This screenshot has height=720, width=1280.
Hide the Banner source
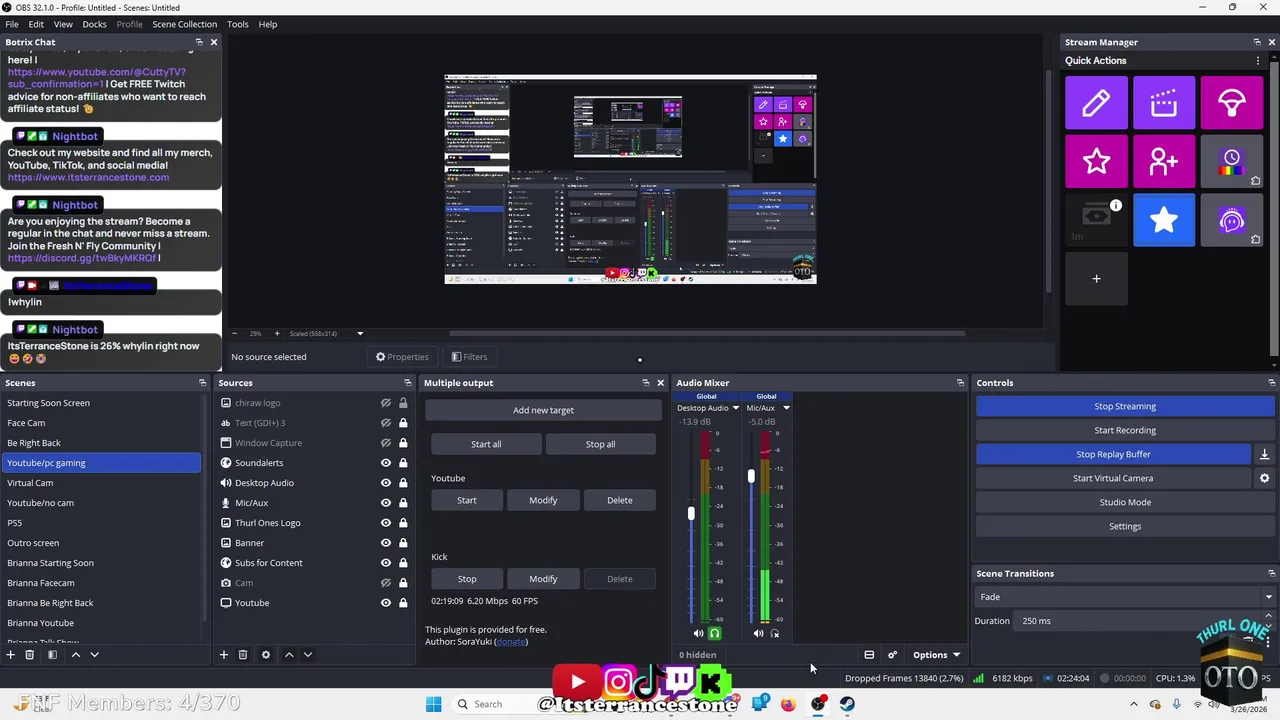click(386, 543)
